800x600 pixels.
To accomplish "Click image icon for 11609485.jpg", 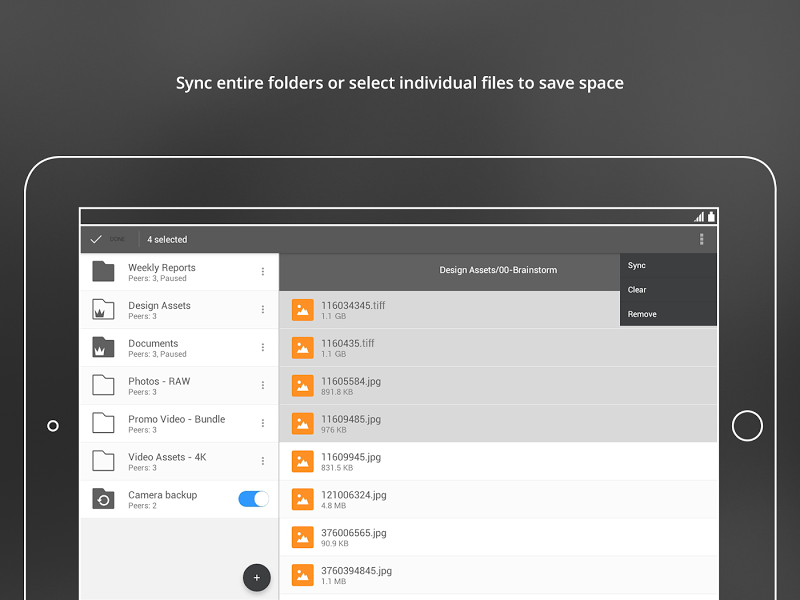I will (303, 423).
